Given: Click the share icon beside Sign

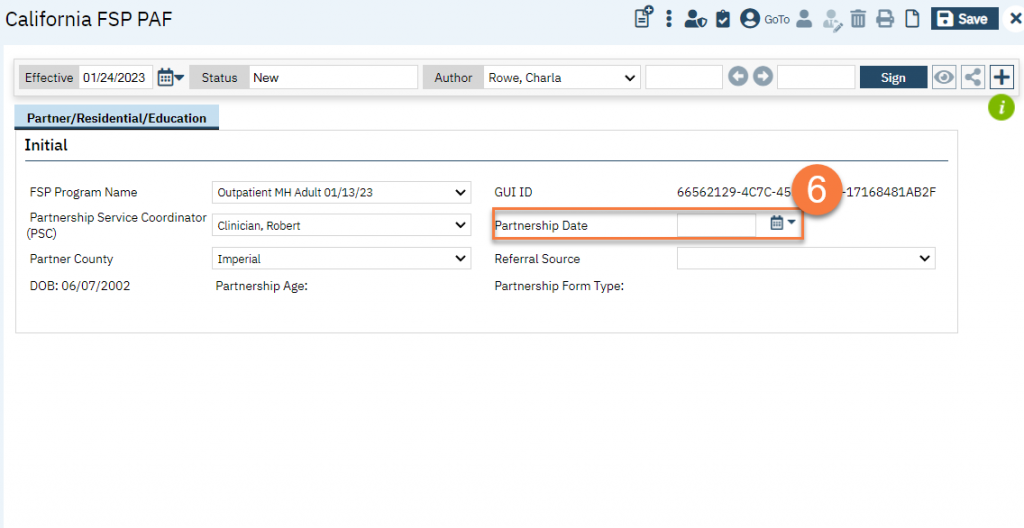Looking at the screenshot, I should (x=972, y=78).
